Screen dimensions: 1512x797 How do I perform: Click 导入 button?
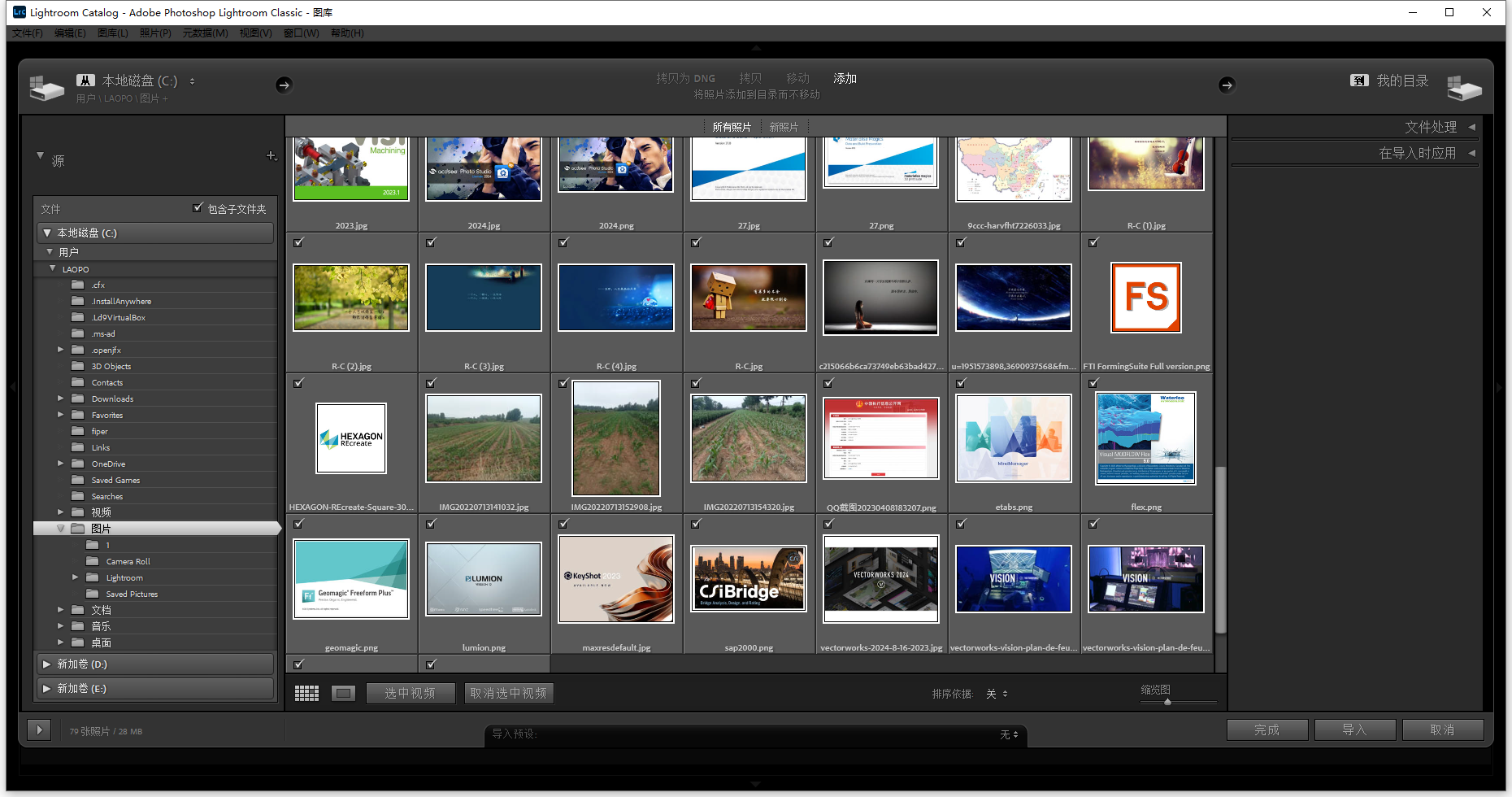pos(1354,729)
